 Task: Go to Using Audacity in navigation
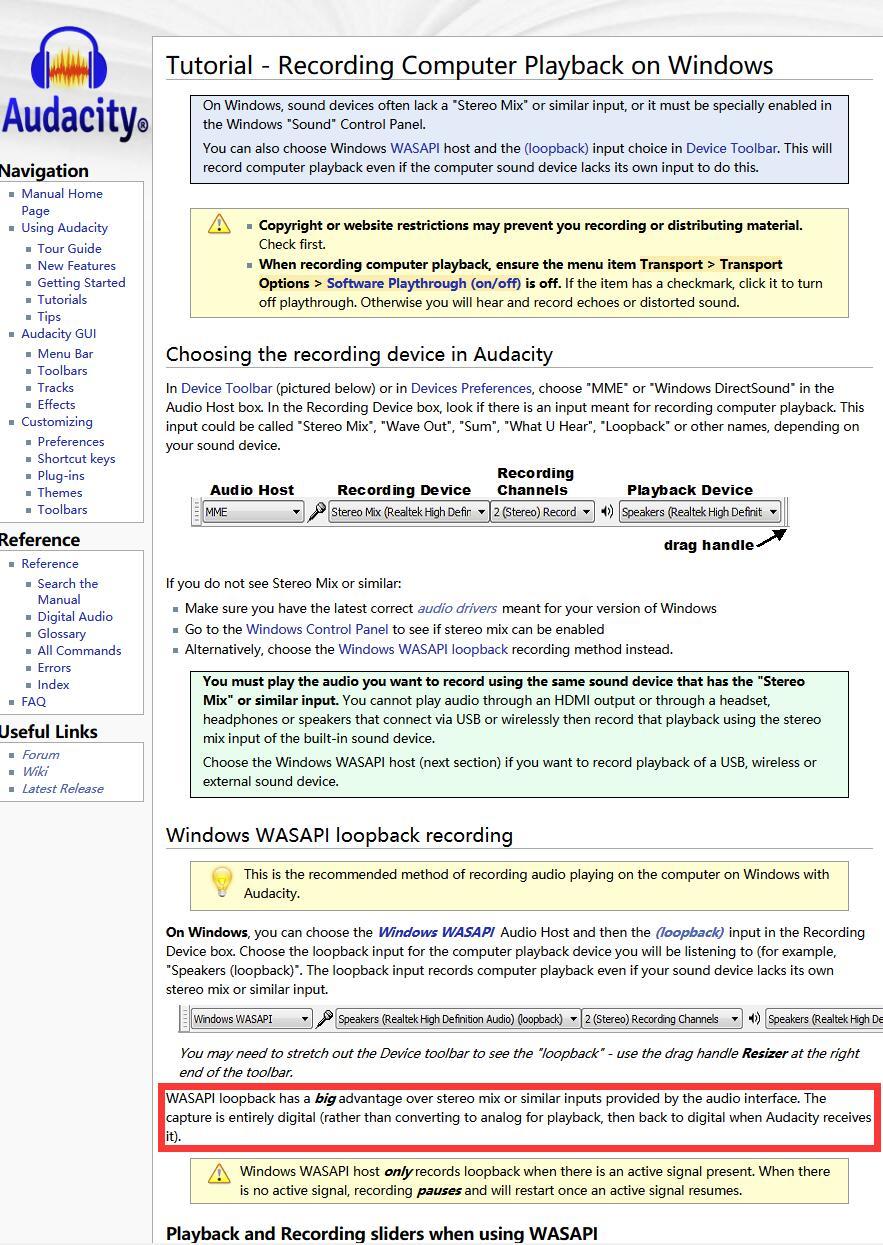[65, 228]
